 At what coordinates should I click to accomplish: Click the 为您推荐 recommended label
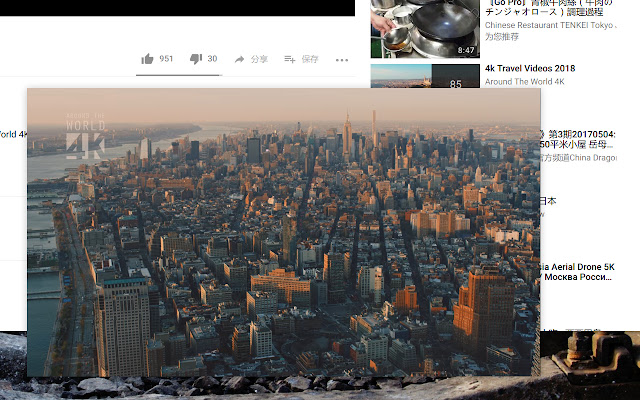point(502,37)
